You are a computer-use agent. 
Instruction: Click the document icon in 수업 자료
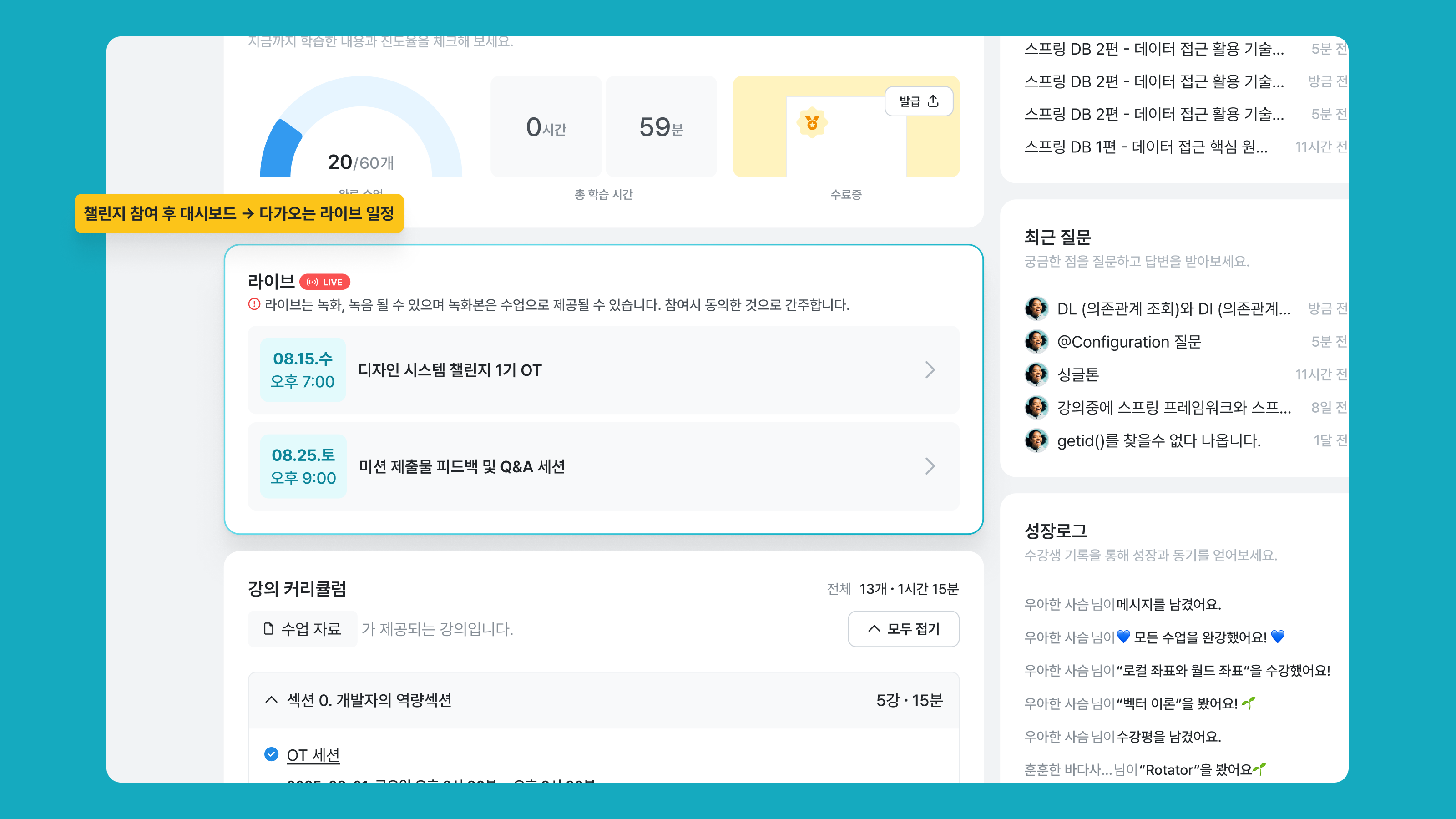coord(269,628)
